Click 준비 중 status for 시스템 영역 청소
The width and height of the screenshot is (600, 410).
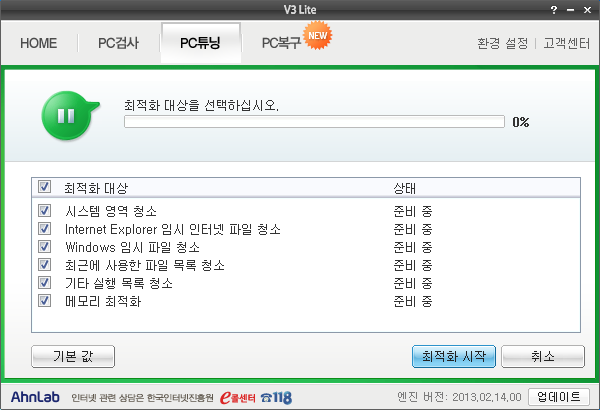pos(413,211)
